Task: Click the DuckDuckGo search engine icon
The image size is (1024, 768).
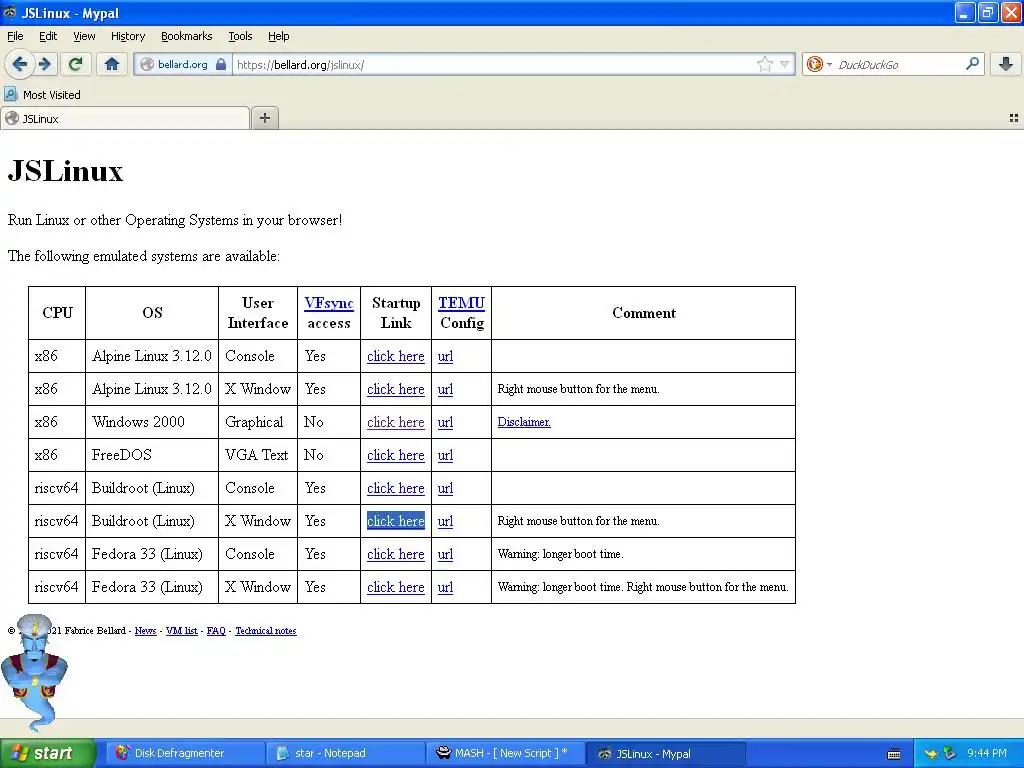Action: click(x=814, y=64)
